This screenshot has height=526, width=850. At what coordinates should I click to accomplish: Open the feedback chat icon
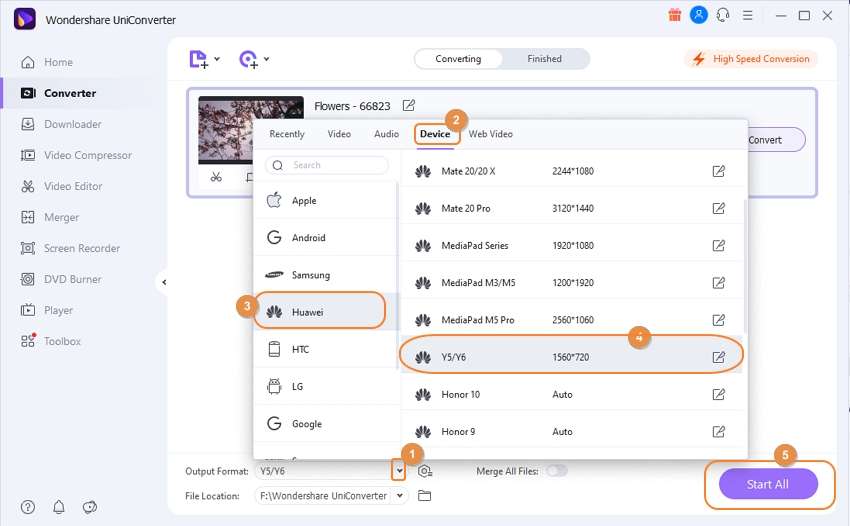point(89,507)
